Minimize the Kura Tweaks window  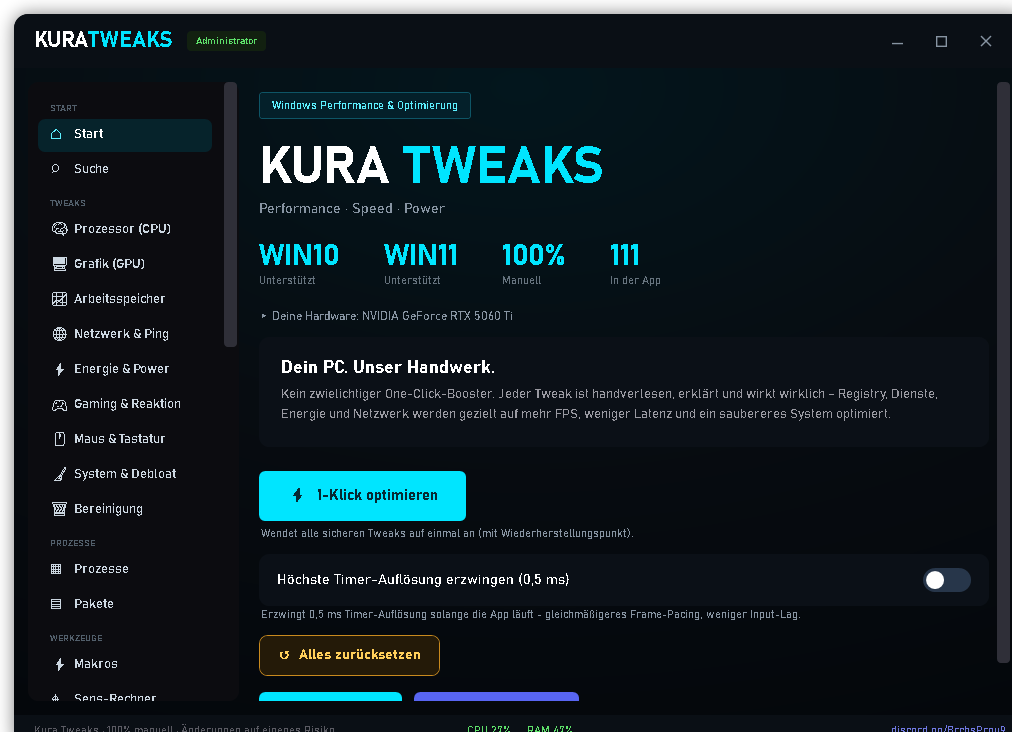(x=897, y=41)
